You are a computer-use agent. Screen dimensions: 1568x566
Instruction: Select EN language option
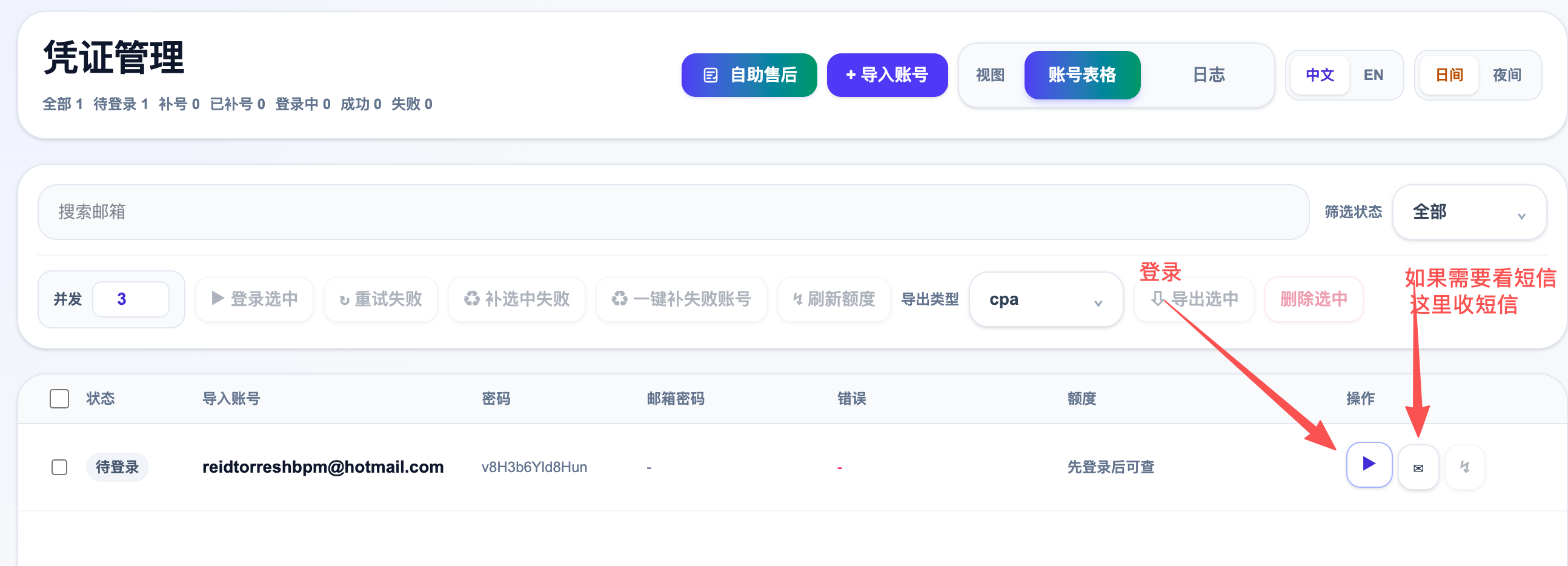click(x=1374, y=75)
